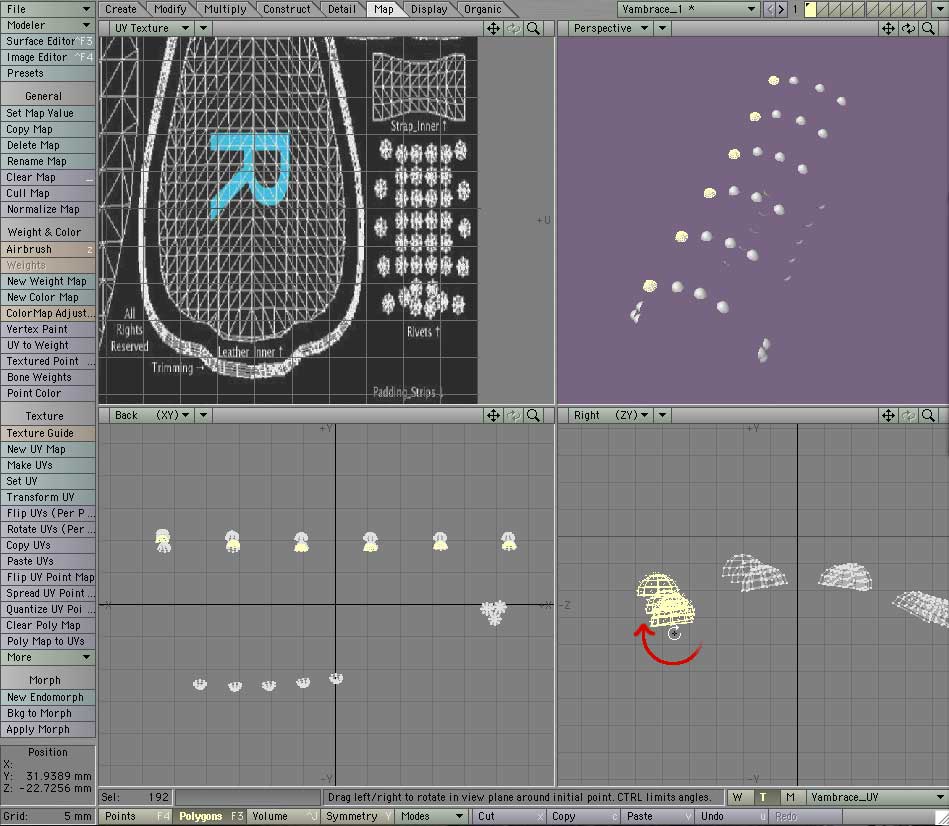Go to previous object with left arrow
This screenshot has height=826, width=949.
[769, 9]
